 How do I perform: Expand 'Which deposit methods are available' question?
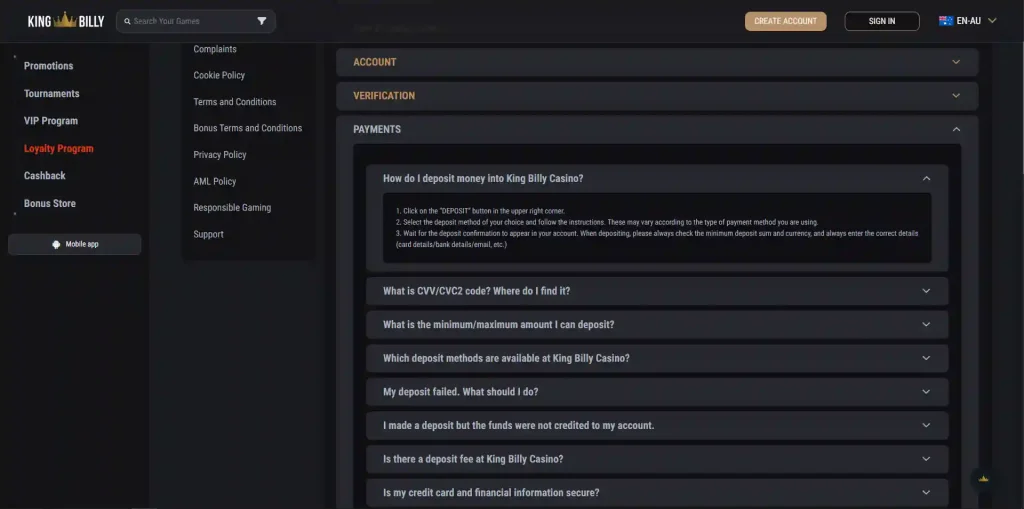pyautogui.click(x=657, y=358)
